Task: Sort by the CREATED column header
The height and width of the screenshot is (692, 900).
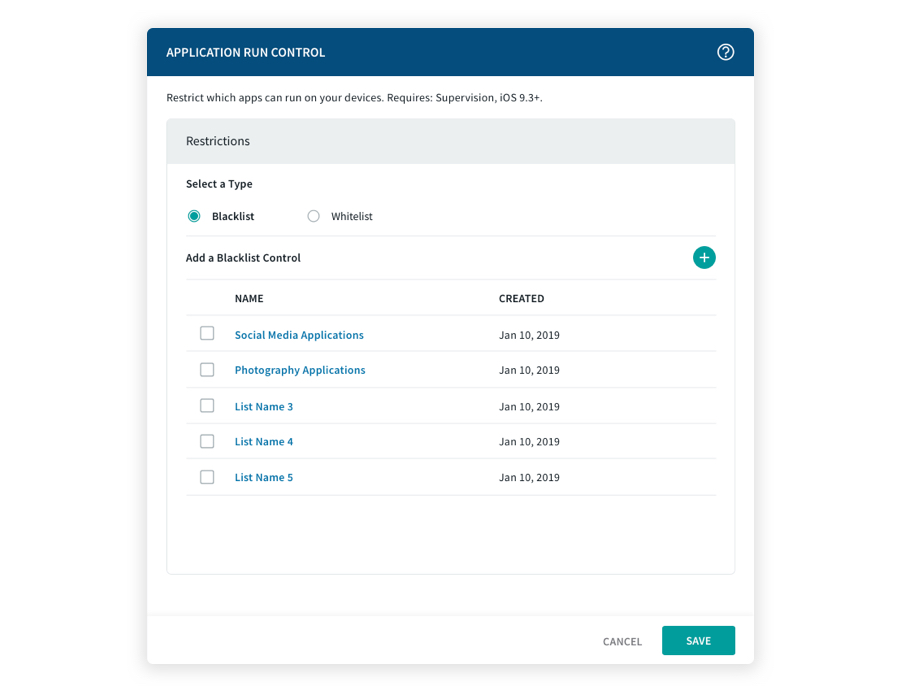Action: click(521, 298)
